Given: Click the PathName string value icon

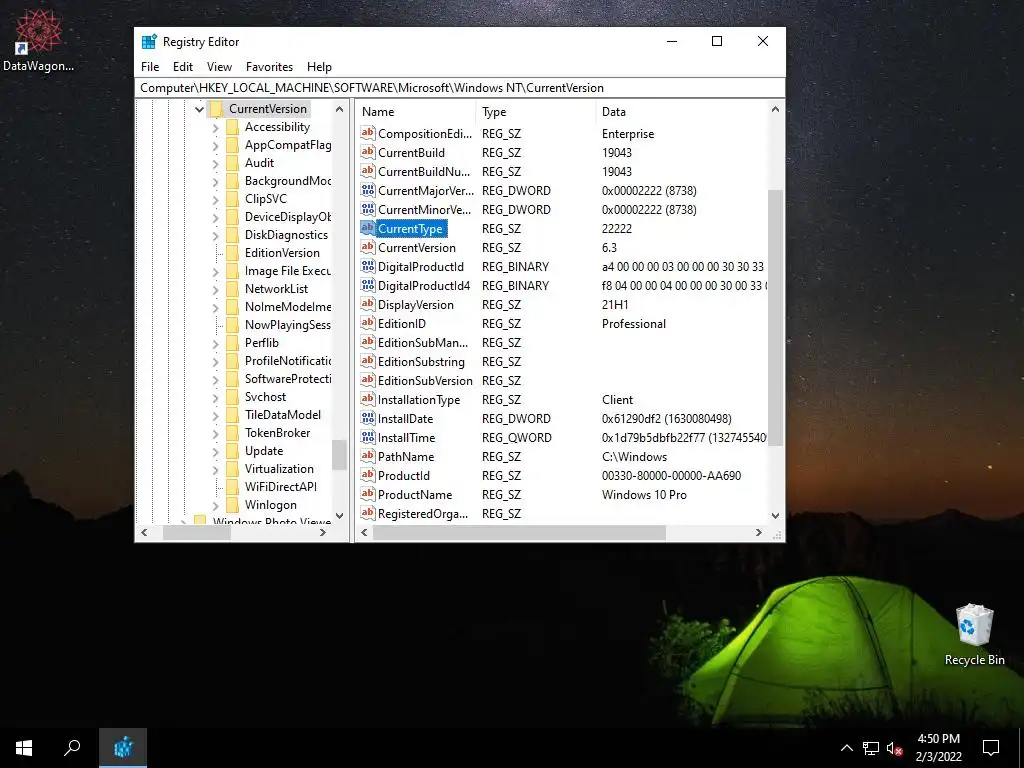Looking at the screenshot, I should tap(368, 456).
